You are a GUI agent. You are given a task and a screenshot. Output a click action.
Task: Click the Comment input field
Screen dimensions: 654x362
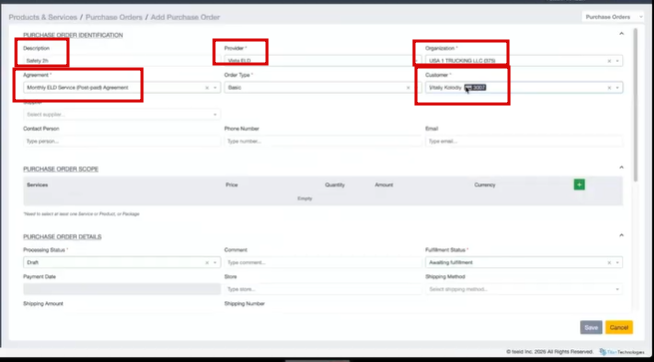pyautogui.click(x=323, y=263)
